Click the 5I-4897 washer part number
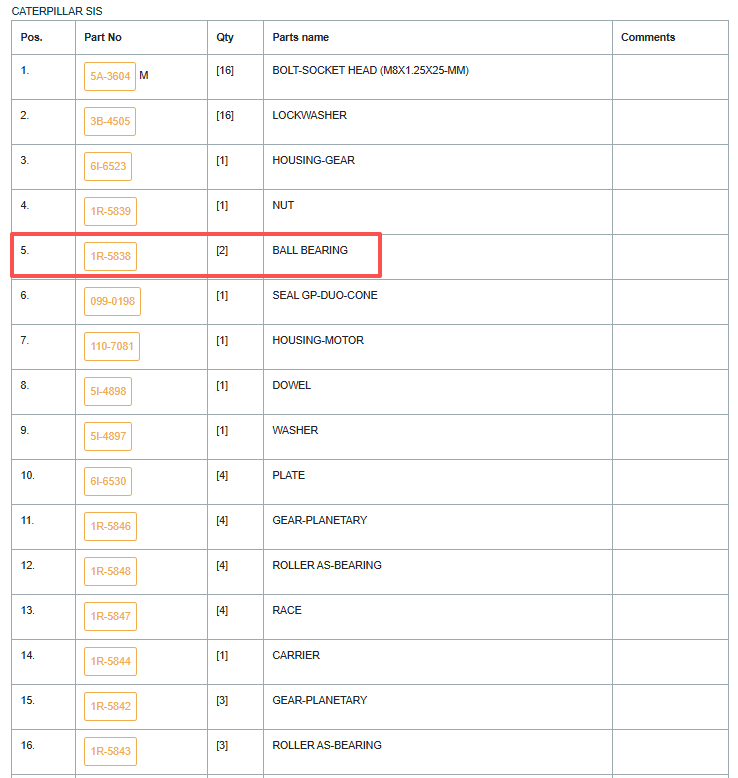738x778 pixels. [x=108, y=436]
